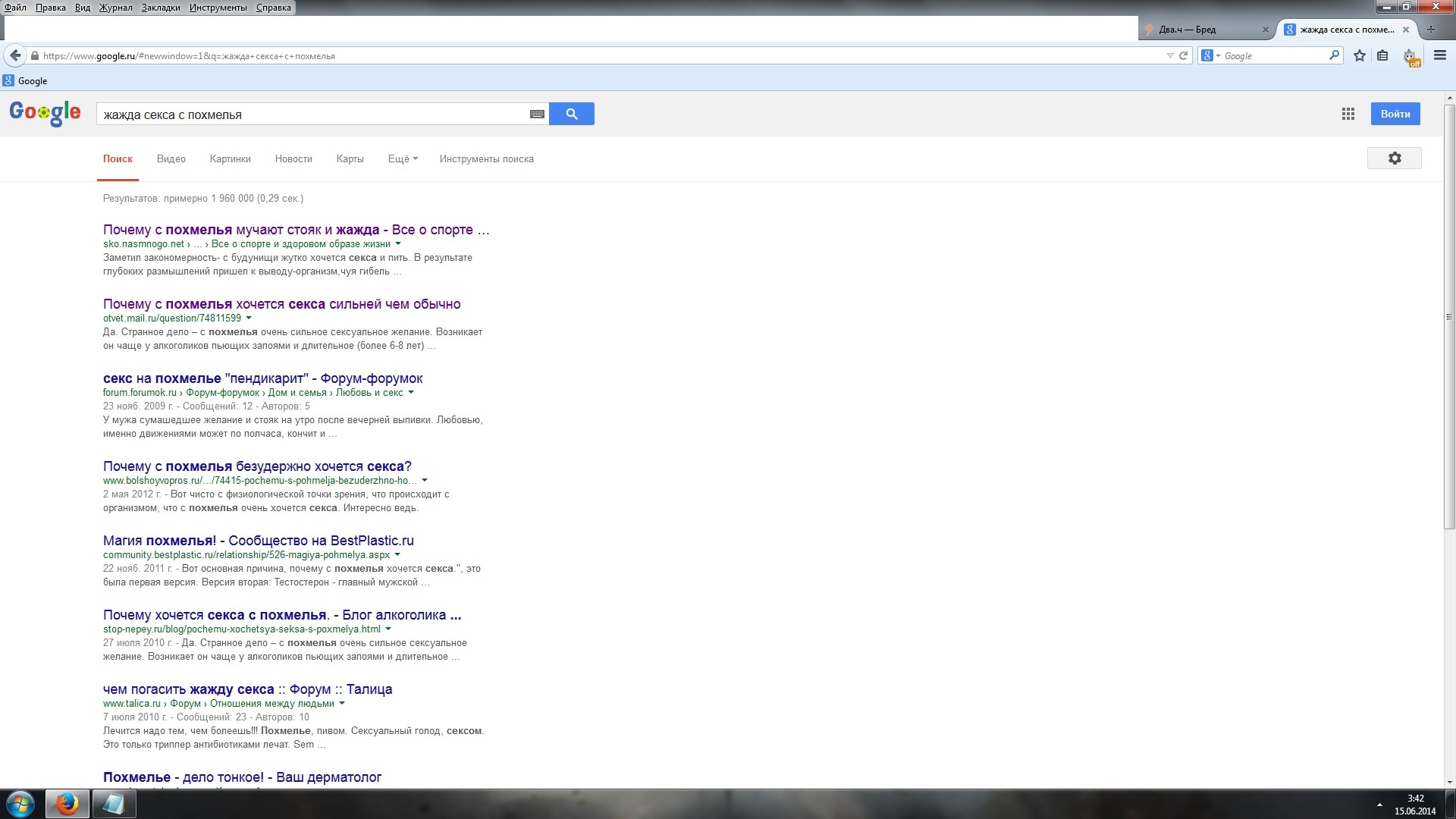1456x819 pixels.
Task: Open Firefox hamburger menu
Action: click(1440, 55)
